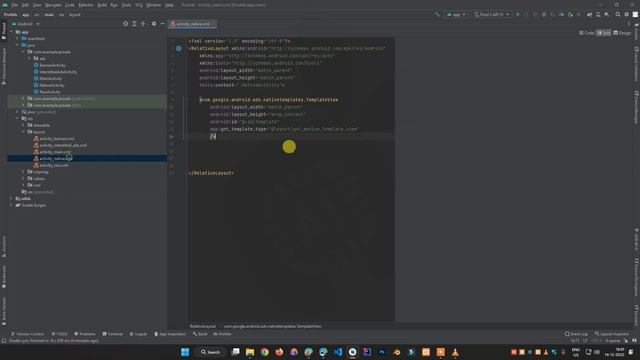640x360 pixels.
Task: Click the gutter icon beside RelativeLayout line
Action: pos(179,48)
